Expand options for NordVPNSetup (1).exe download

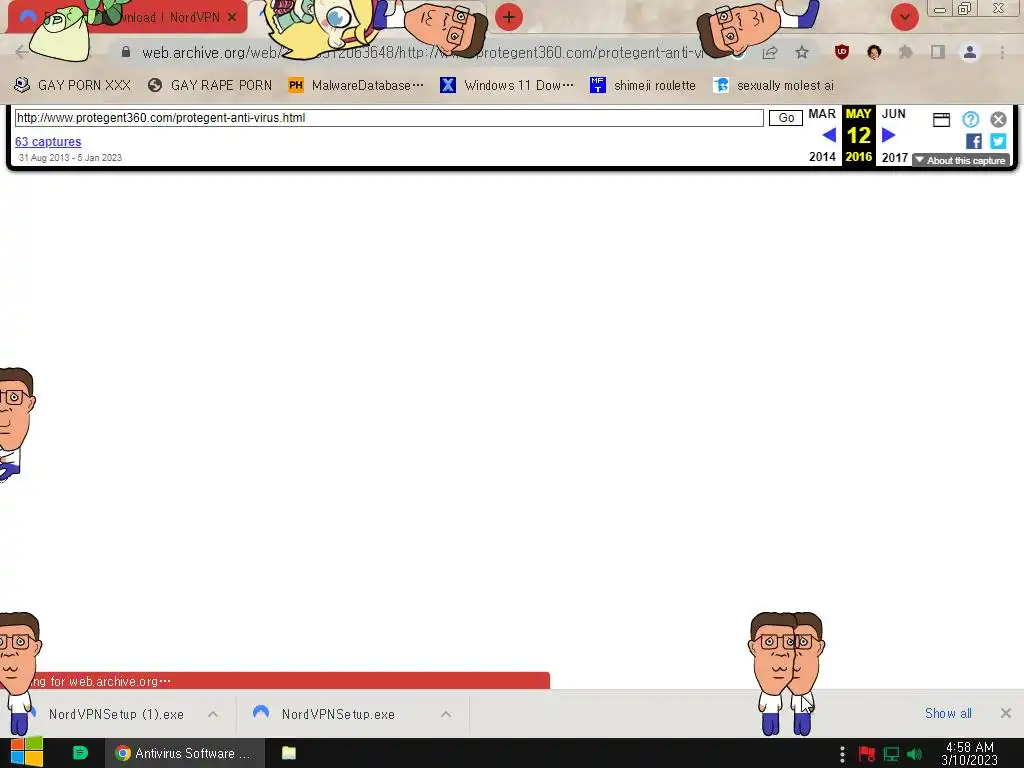[213, 714]
